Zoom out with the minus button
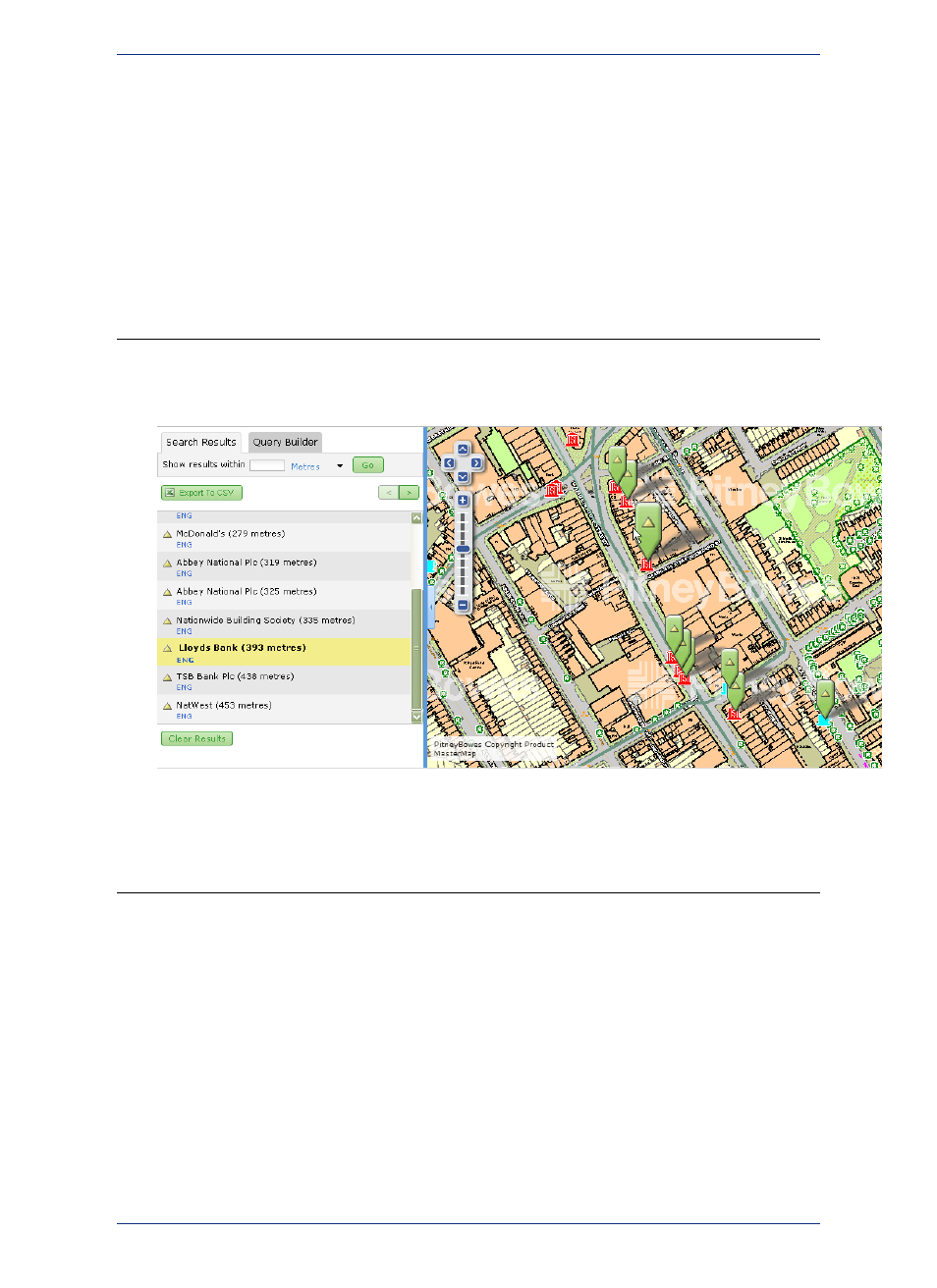This screenshot has width=937, height=1288. click(x=463, y=605)
